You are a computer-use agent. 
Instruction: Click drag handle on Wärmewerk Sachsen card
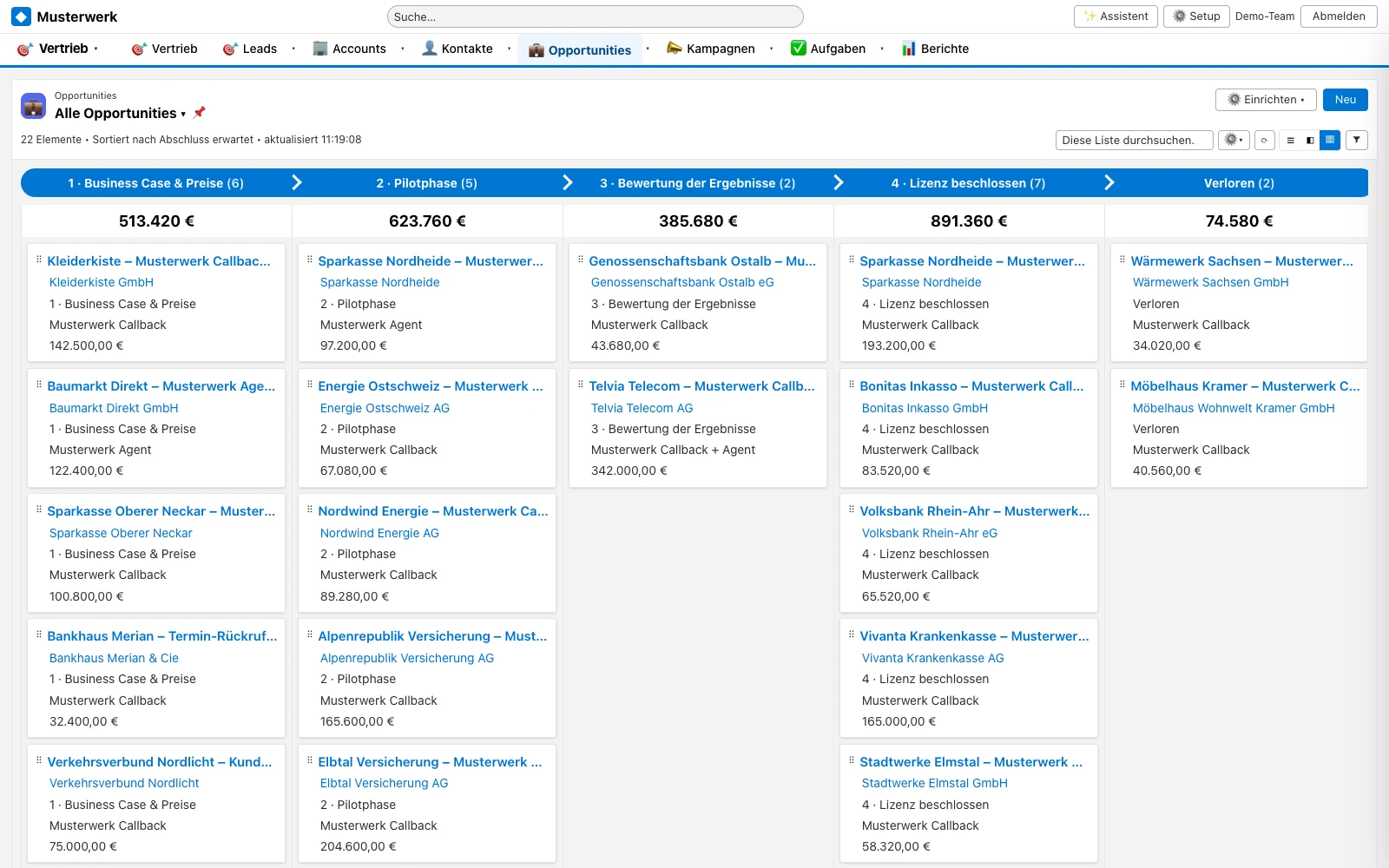(x=1122, y=260)
